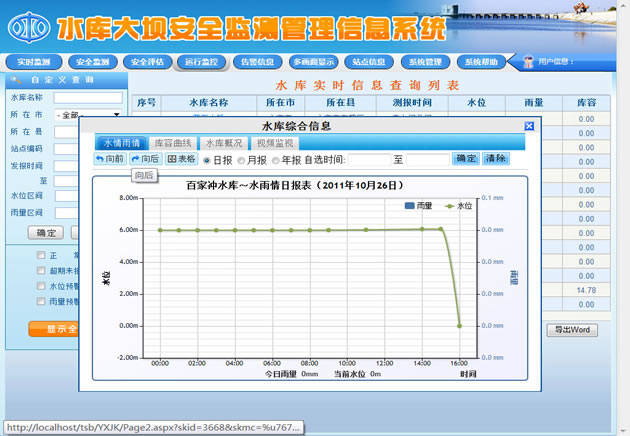The height and width of the screenshot is (436, 630).
Task: Click the 向前 back arrow button
Action: coord(110,159)
